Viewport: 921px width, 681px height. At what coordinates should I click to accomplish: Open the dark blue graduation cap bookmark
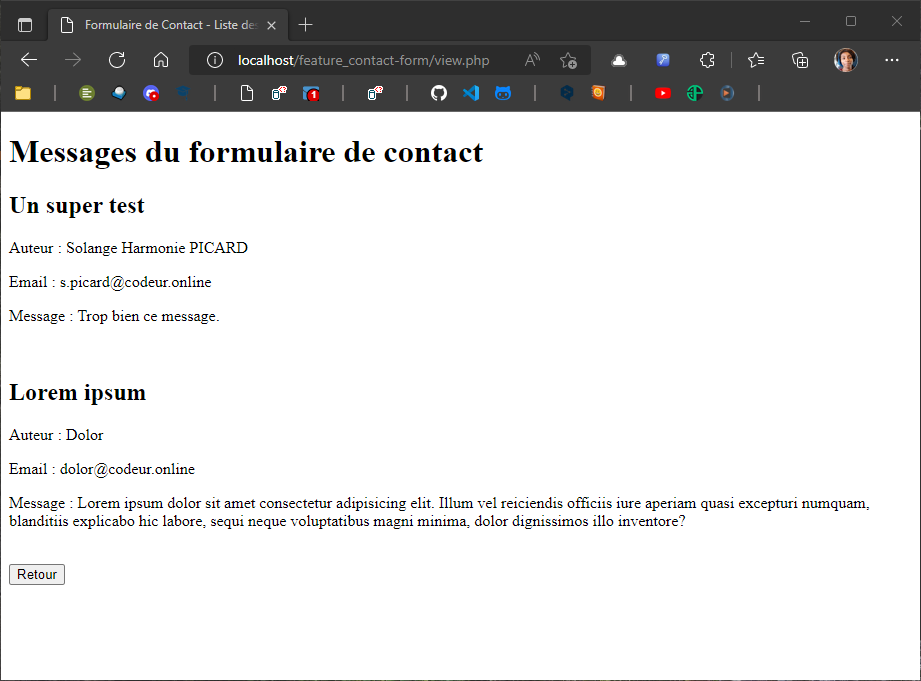click(x=183, y=93)
